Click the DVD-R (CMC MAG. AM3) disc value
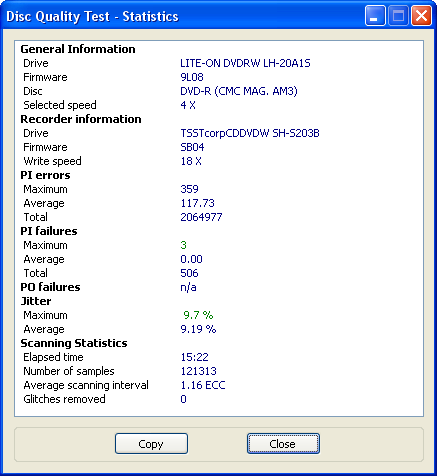Image resolution: width=437 pixels, height=476 pixels. [239, 91]
